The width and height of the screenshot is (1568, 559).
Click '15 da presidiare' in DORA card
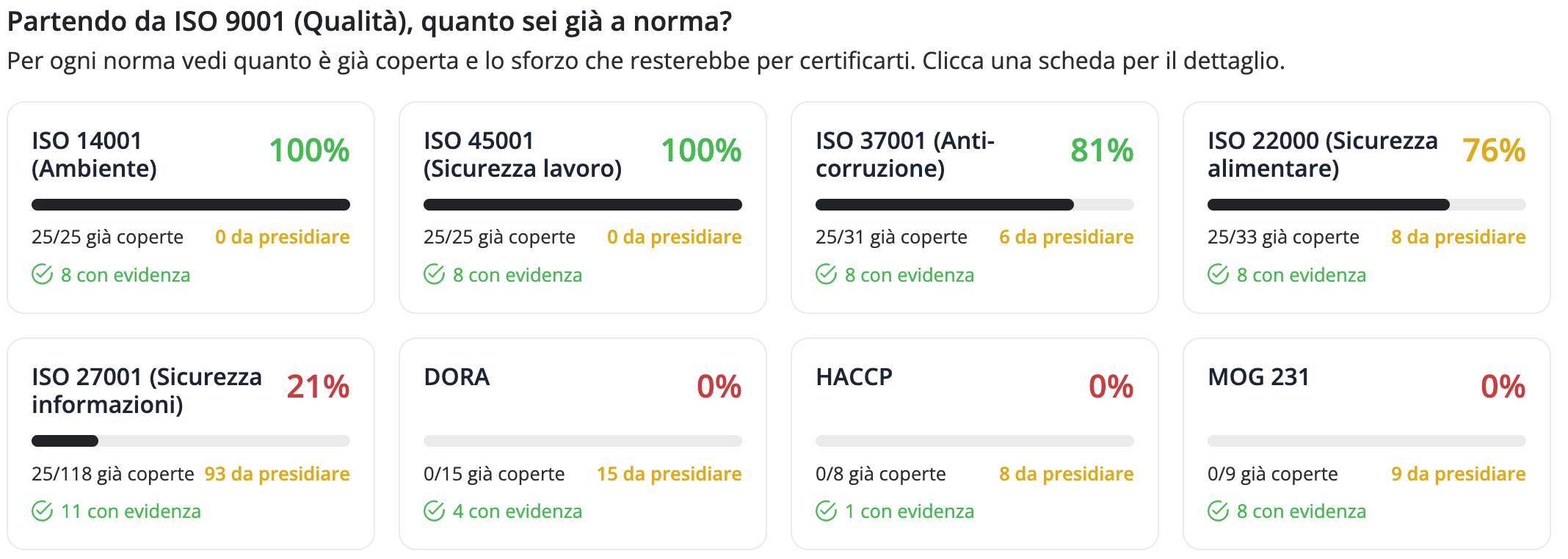[669, 474]
